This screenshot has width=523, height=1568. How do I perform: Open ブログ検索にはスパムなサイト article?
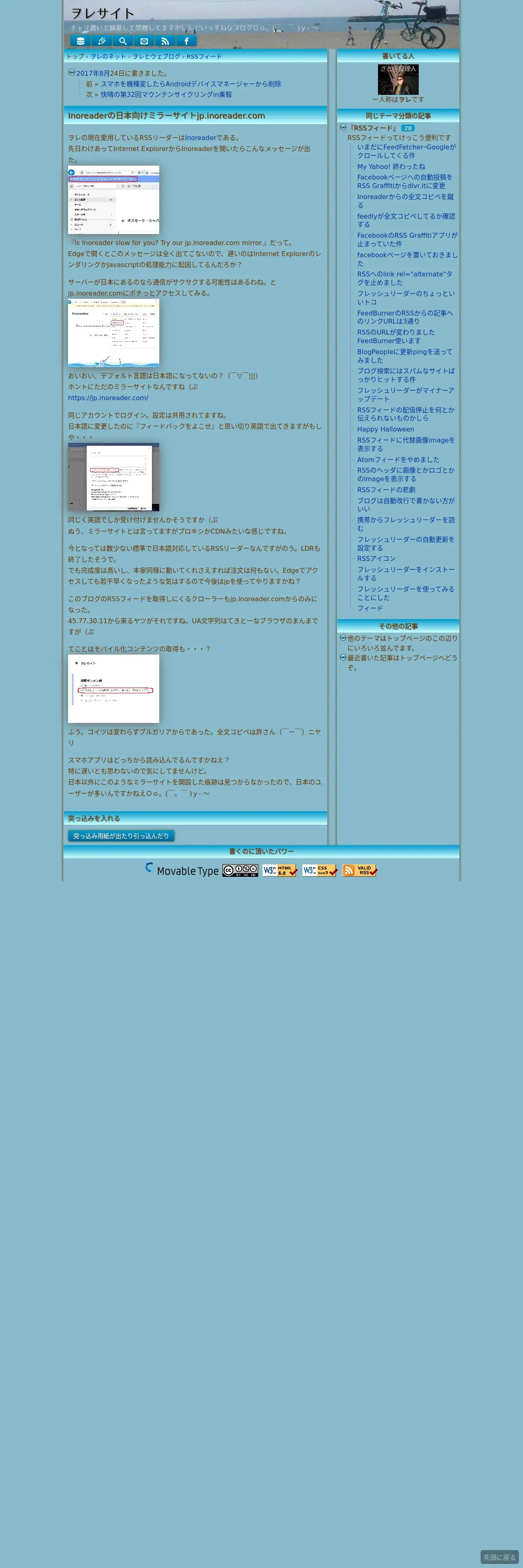click(x=406, y=375)
